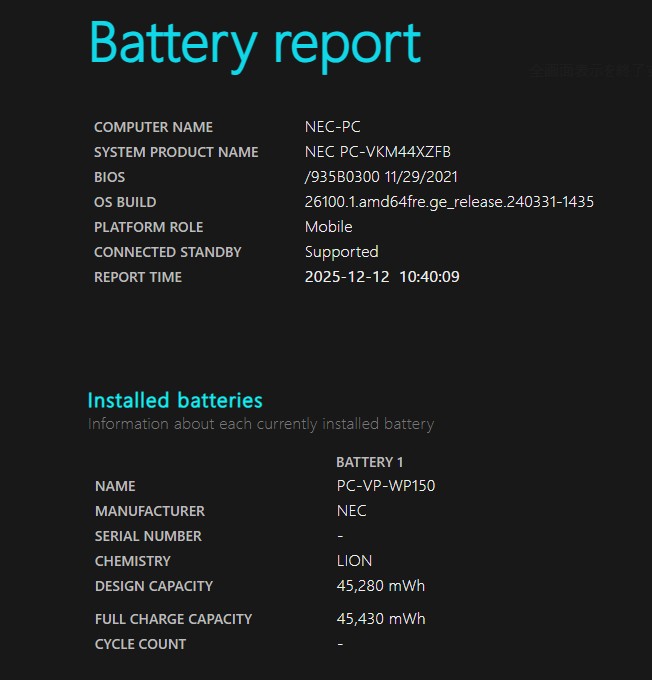Select the OS BUILD value string
The image size is (652, 680).
point(449,202)
